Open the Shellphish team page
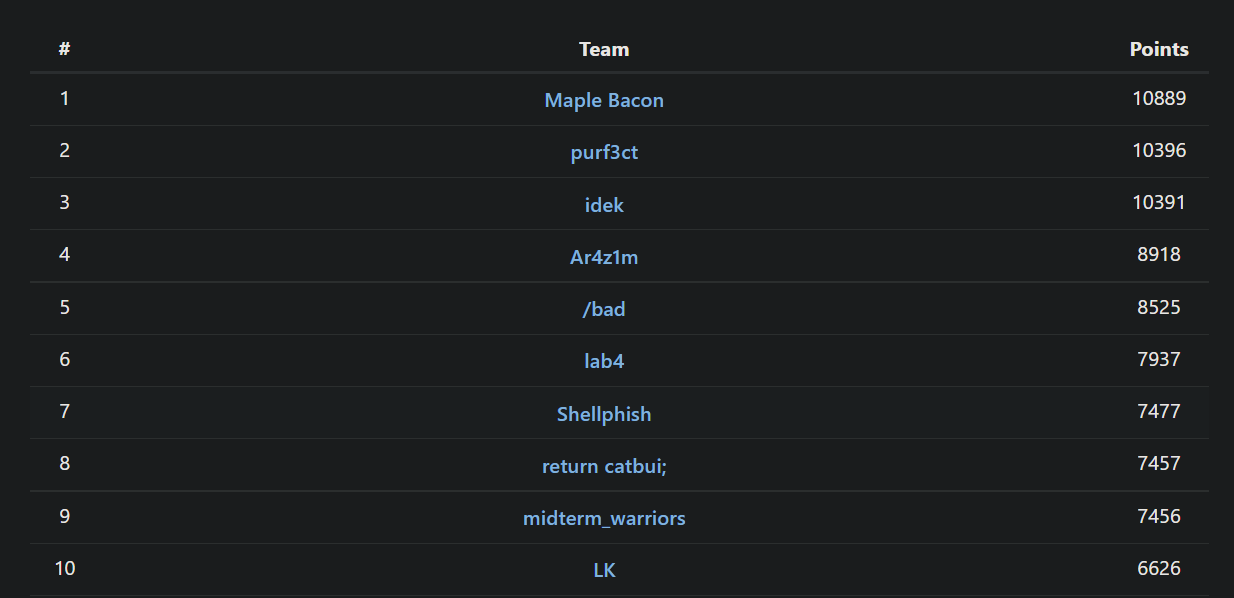 point(604,413)
